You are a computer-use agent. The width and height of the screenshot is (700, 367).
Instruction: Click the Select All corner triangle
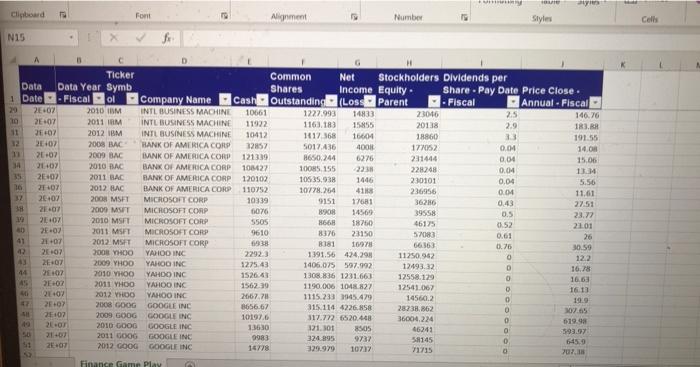(x=13, y=60)
